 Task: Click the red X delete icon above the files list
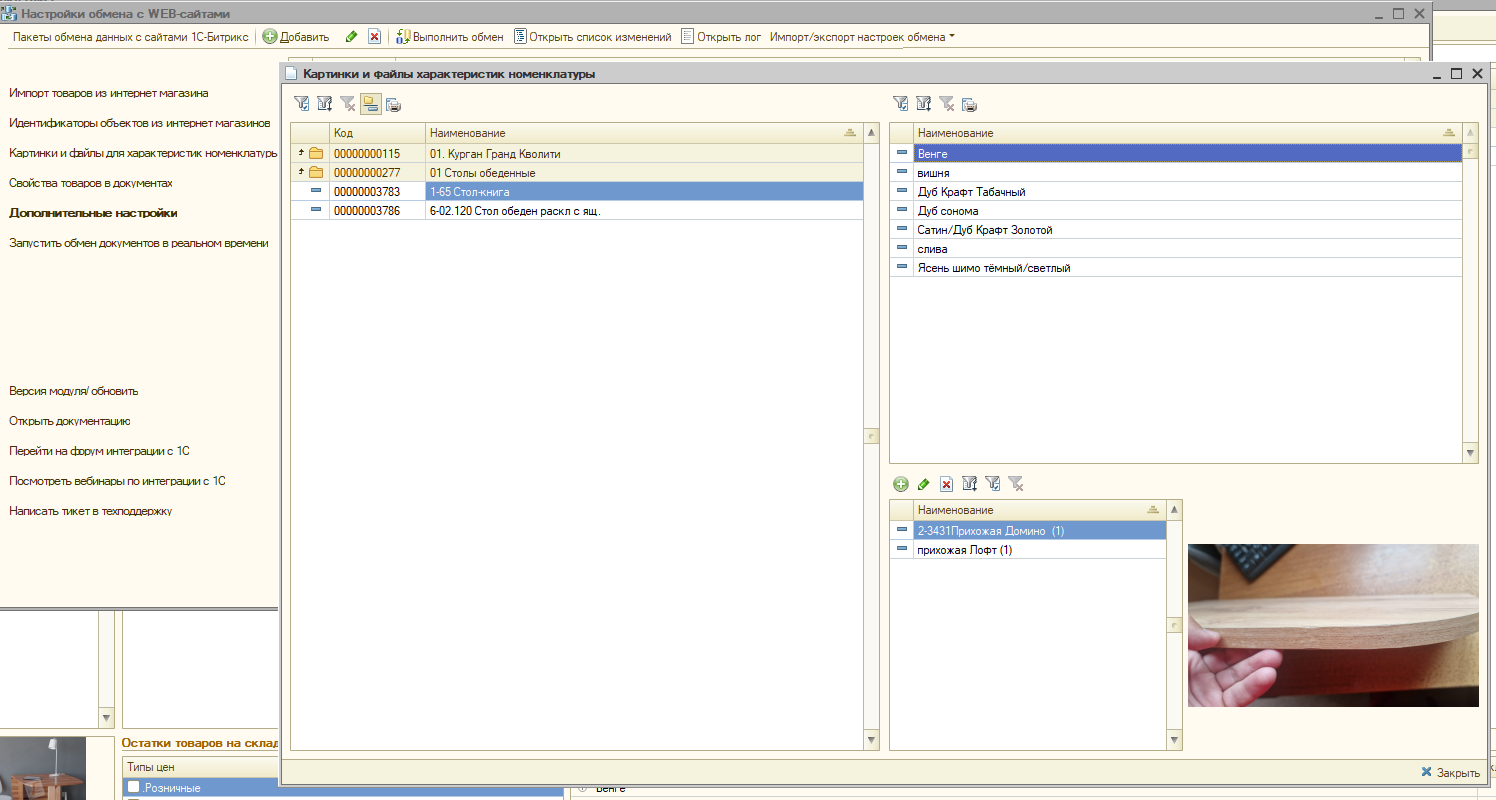[946, 484]
